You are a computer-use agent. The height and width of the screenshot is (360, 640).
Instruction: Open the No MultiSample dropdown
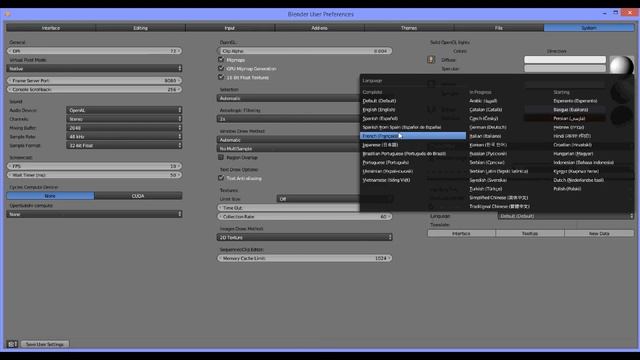[x=288, y=149]
